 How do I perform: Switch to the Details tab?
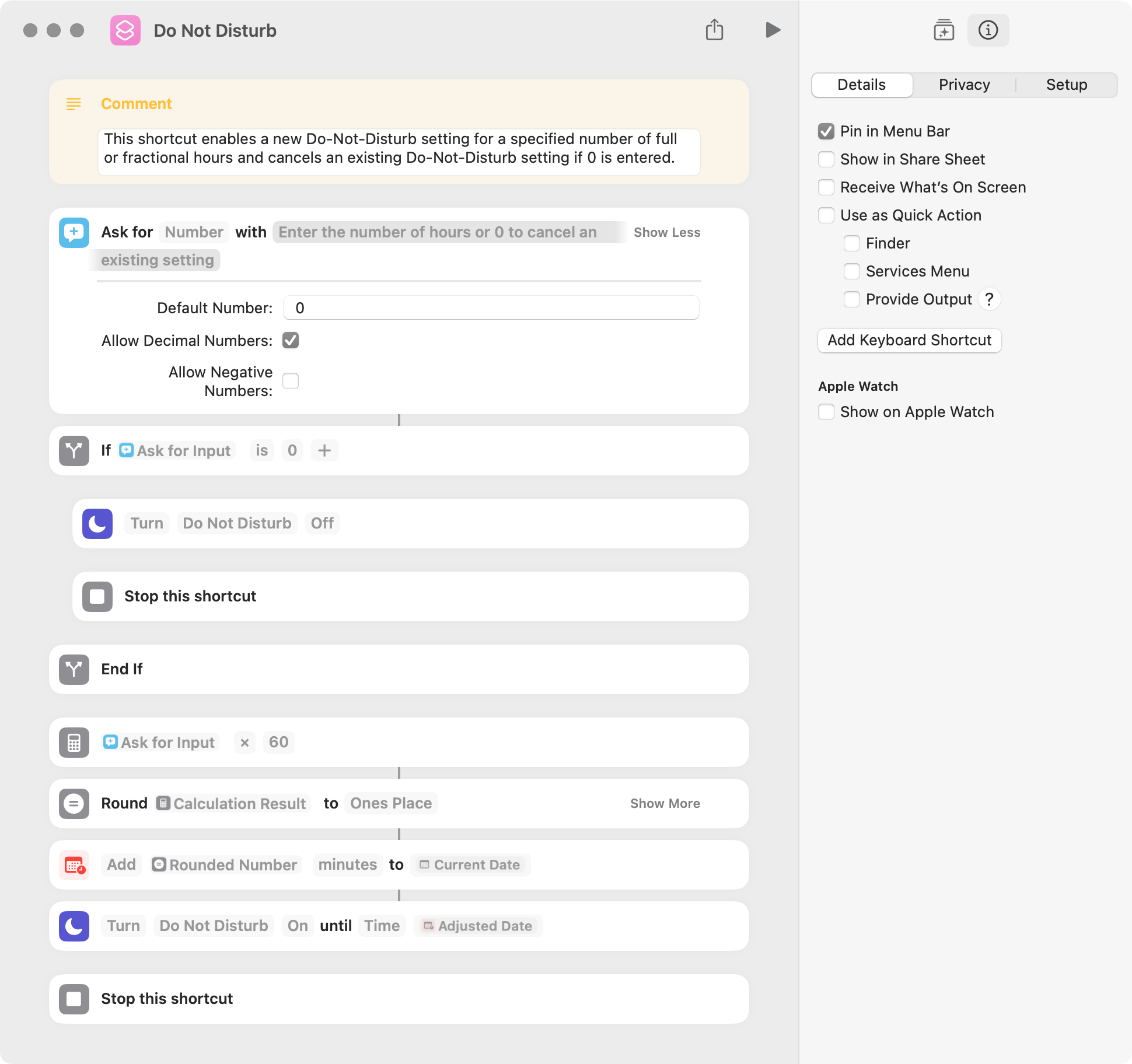pyautogui.click(x=862, y=85)
